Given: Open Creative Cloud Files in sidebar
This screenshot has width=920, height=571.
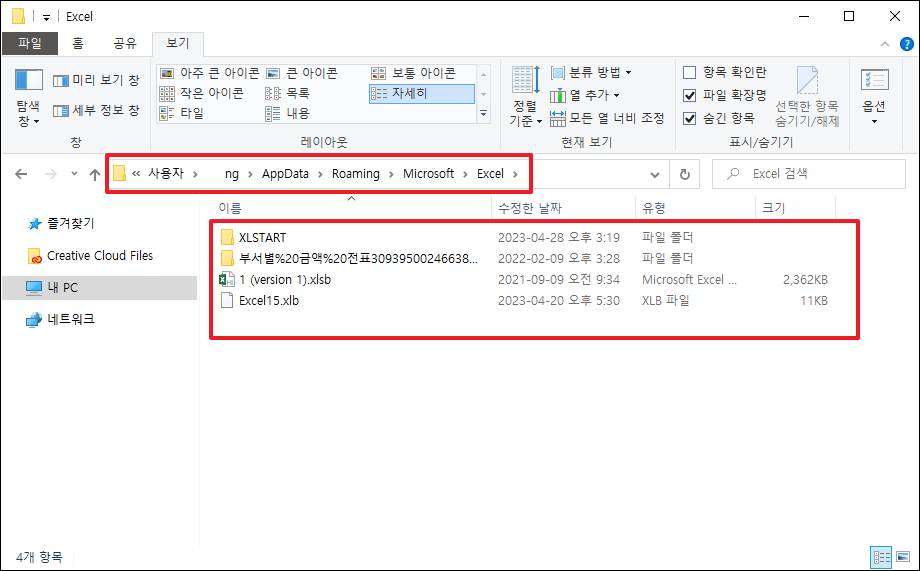Looking at the screenshot, I should (90, 256).
